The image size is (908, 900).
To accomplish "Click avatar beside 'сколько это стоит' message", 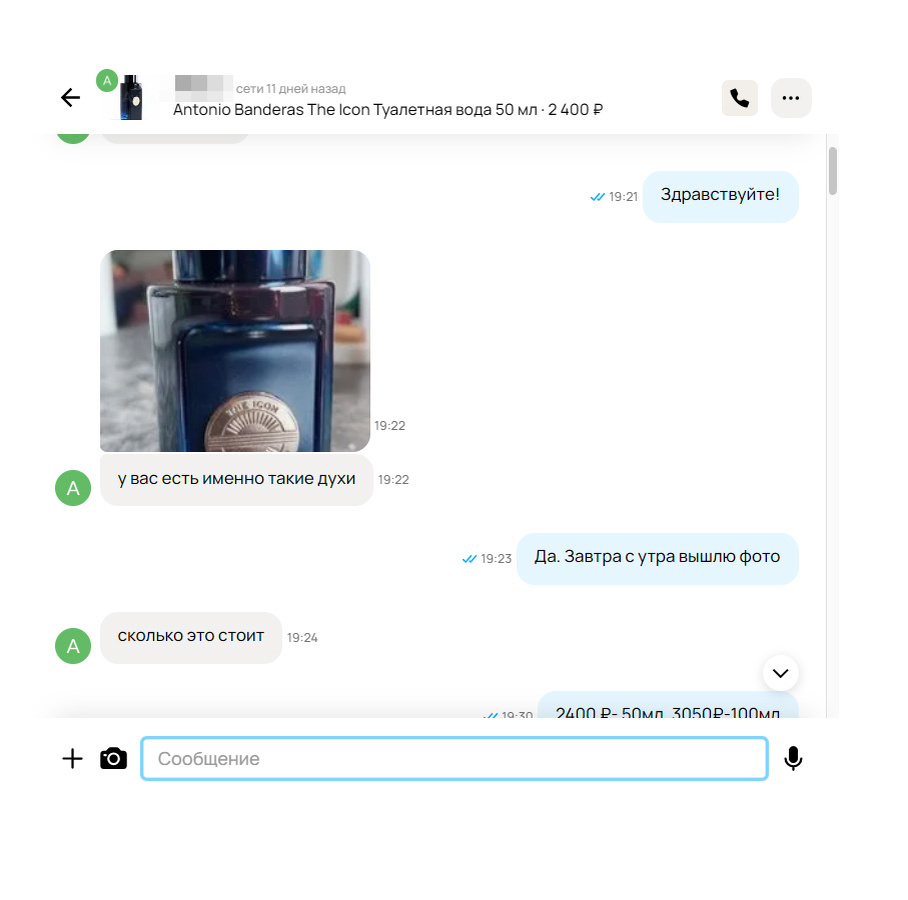I will point(73,646).
